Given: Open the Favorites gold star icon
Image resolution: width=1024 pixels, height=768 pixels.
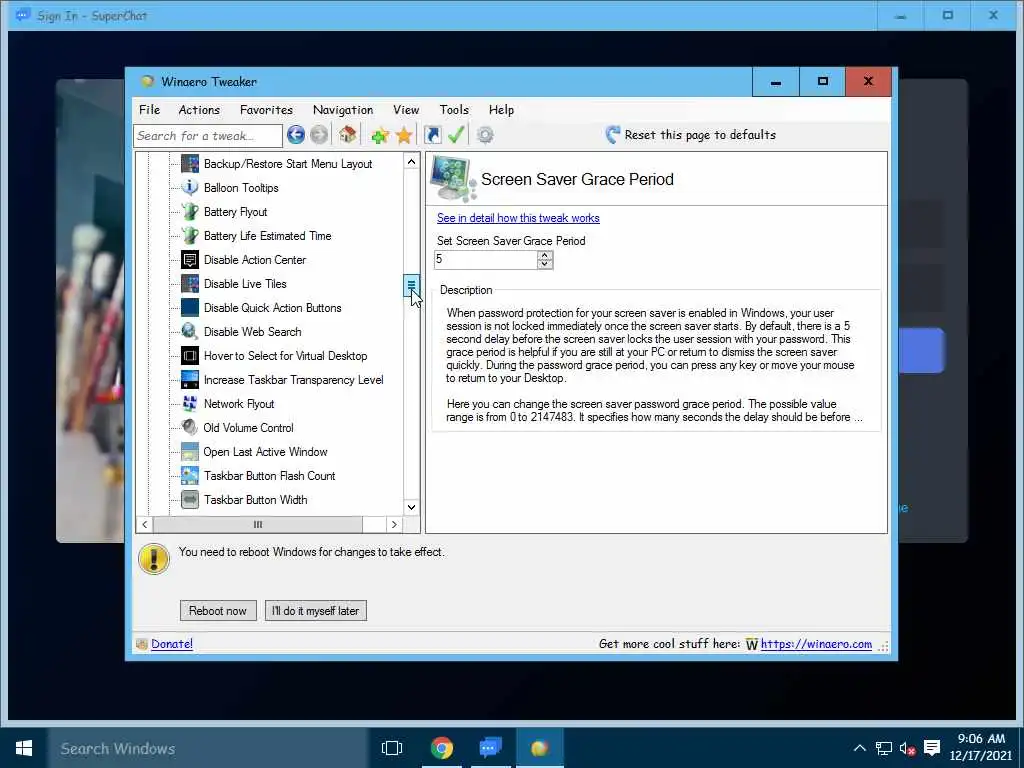Looking at the screenshot, I should [x=404, y=135].
